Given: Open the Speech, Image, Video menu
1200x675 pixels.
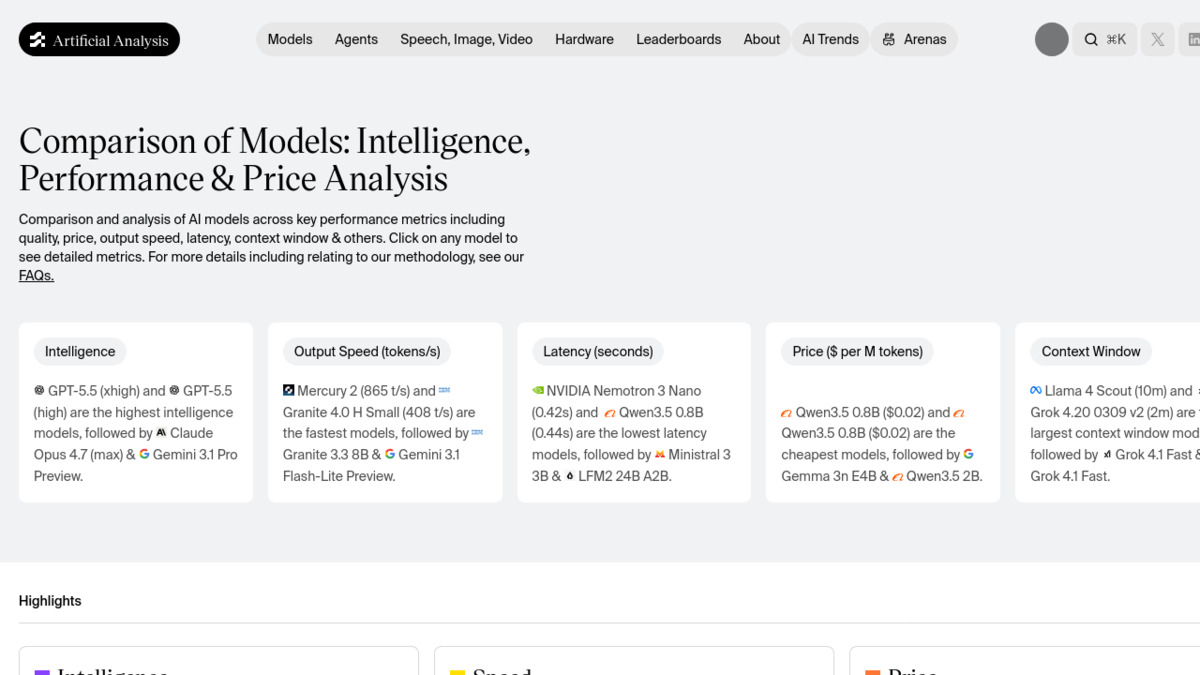Looking at the screenshot, I should coord(466,40).
